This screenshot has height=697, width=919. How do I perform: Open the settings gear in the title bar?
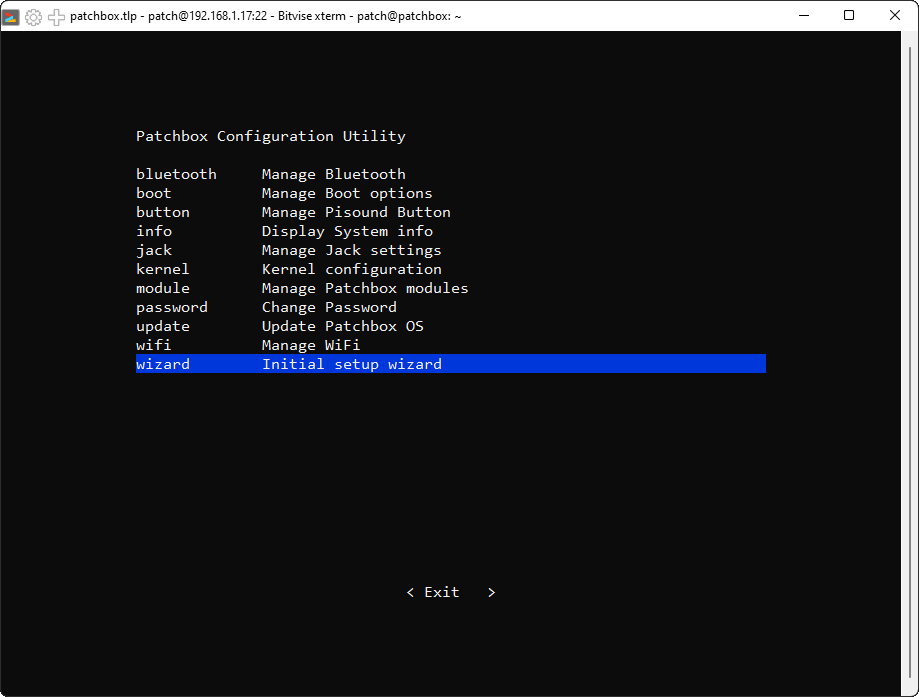(x=33, y=16)
